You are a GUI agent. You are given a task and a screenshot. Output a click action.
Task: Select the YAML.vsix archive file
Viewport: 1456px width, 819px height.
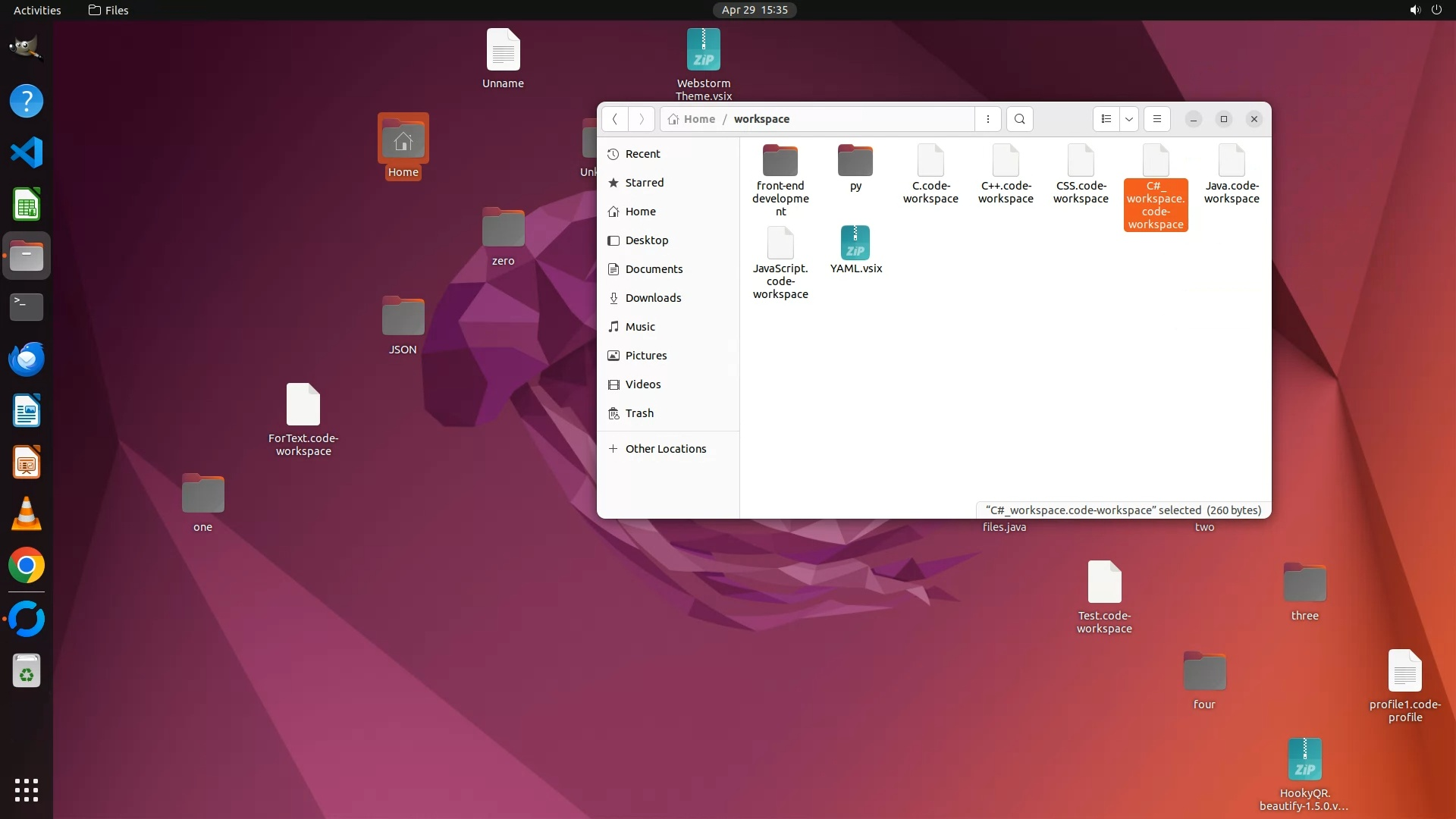855,244
